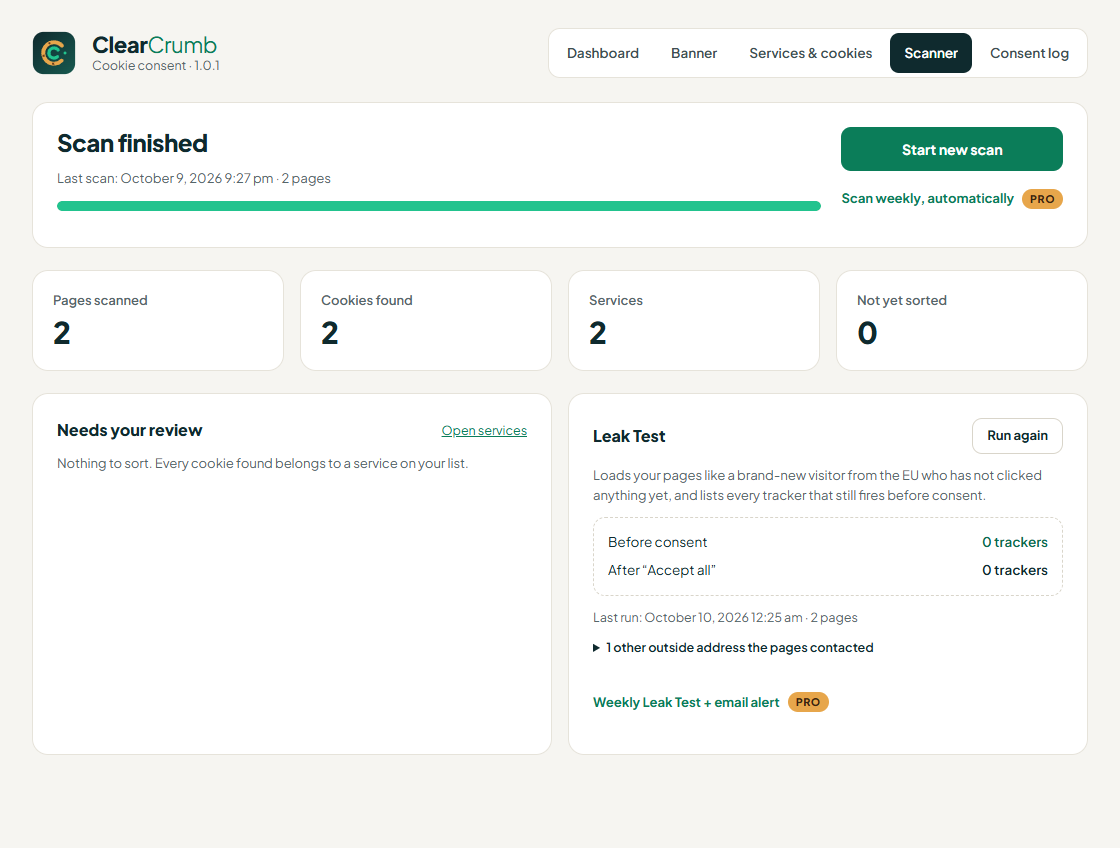Expand the 1 other outside address details
The width and height of the screenshot is (1120, 848).
click(733, 647)
